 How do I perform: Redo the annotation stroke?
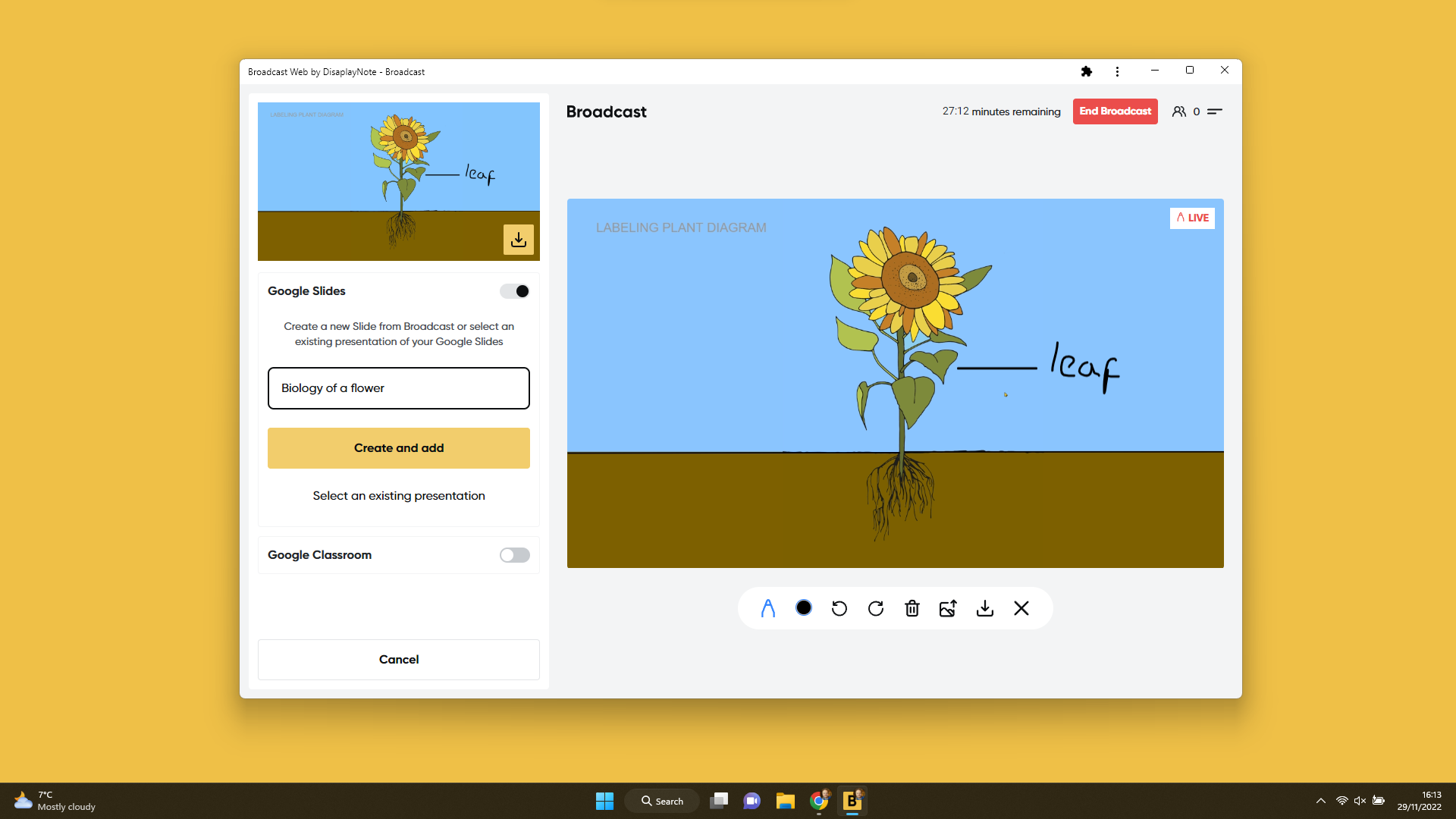click(876, 607)
